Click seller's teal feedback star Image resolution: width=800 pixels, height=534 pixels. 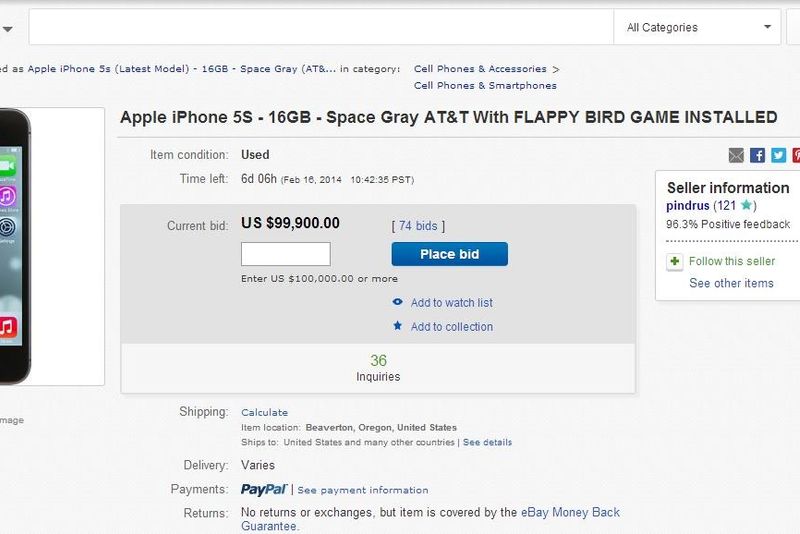coord(745,206)
